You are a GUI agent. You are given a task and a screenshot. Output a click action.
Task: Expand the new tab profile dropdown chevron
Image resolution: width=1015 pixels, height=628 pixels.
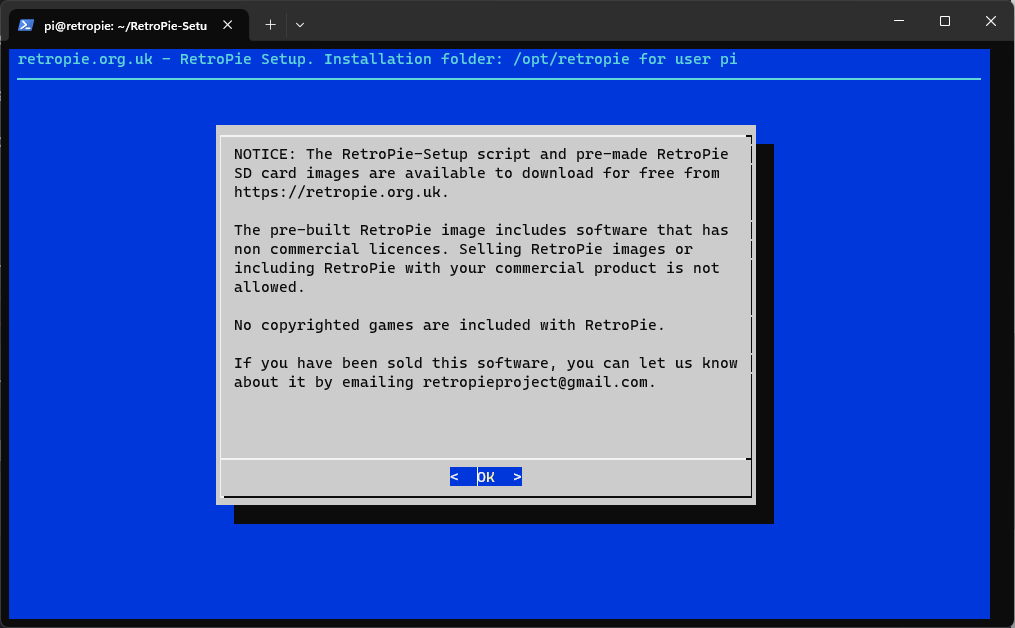pyautogui.click(x=300, y=24)
